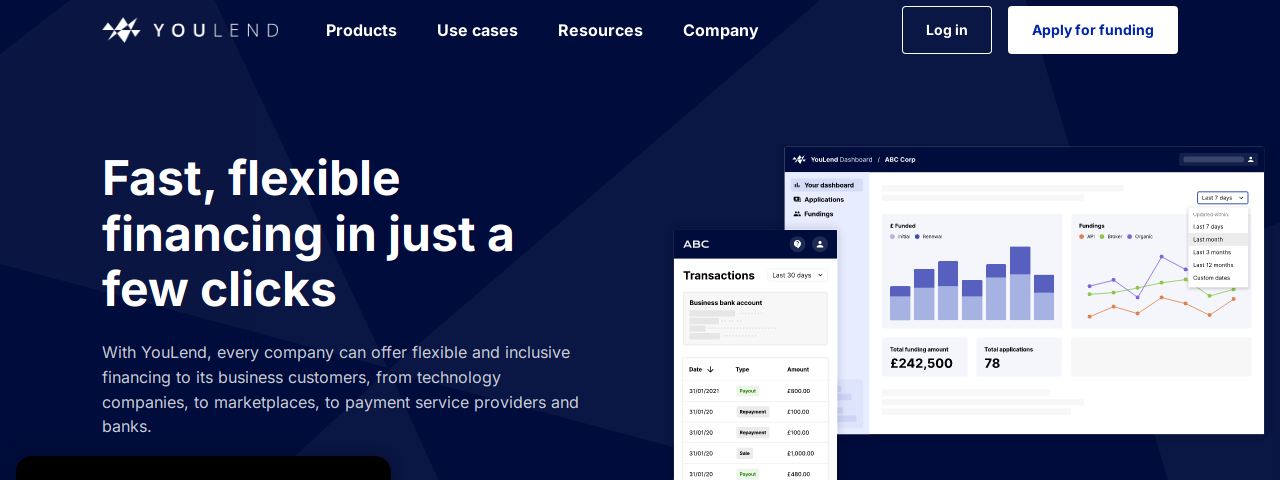Click the Sale type tag
This screenshot has height=480, width=1280.
pos(745,453)
